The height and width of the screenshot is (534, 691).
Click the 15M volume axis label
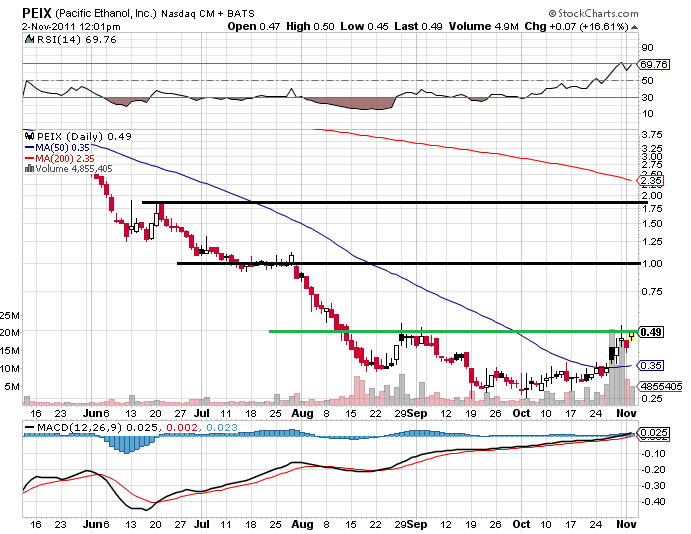10,351
